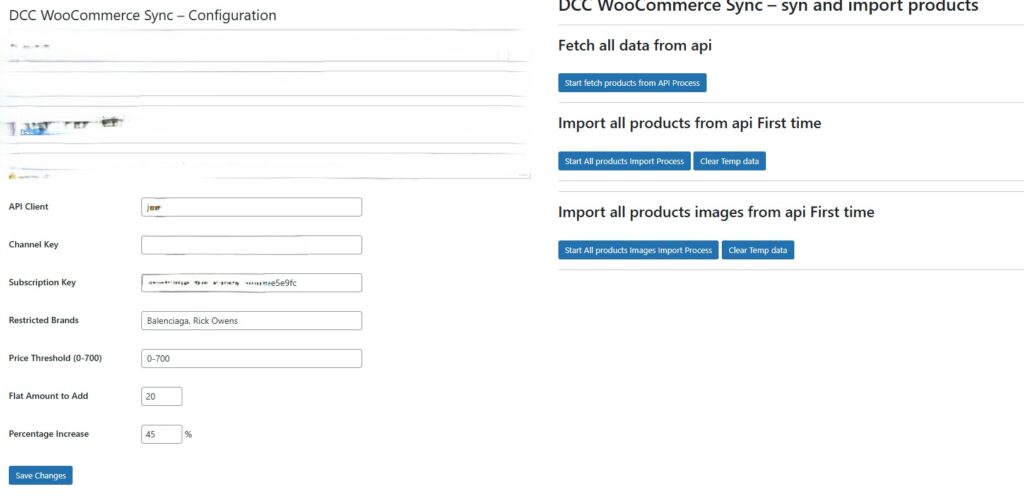Click Start All products Images Import Process
This screenshot has width=1024, height=498.
point(638,250)
